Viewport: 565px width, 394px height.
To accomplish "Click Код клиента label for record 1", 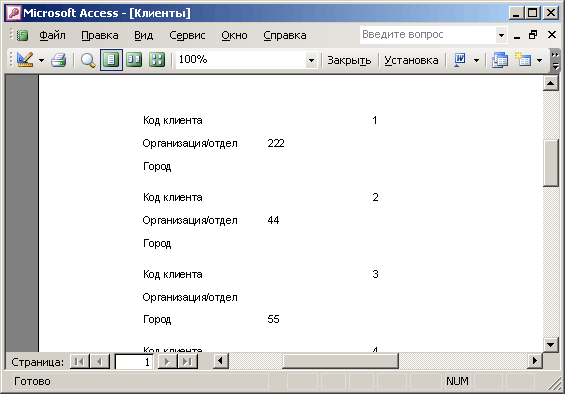I will pyautogui.click(x=173, y=120).
